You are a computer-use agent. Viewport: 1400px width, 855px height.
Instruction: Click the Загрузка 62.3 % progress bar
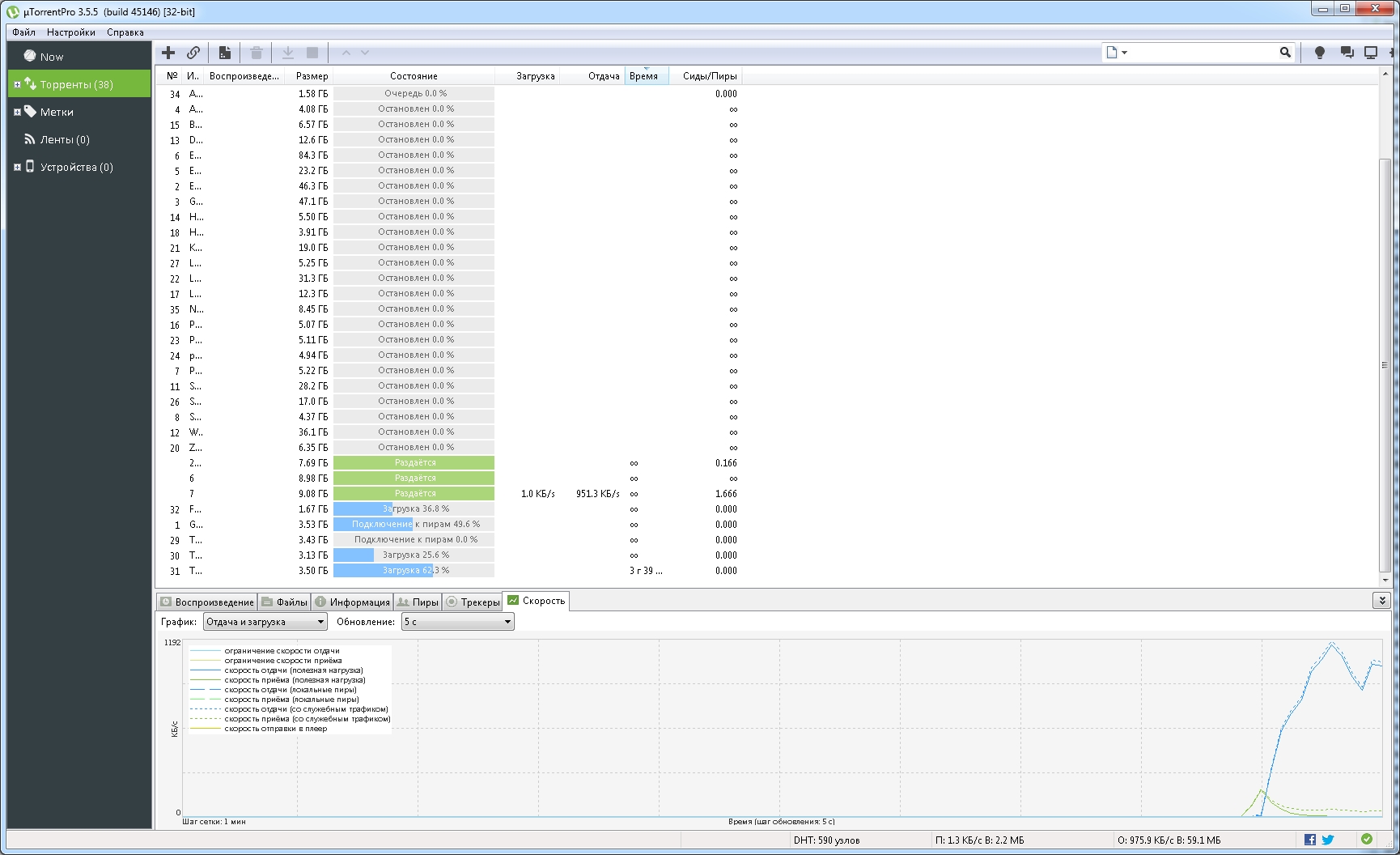[414, 571]
